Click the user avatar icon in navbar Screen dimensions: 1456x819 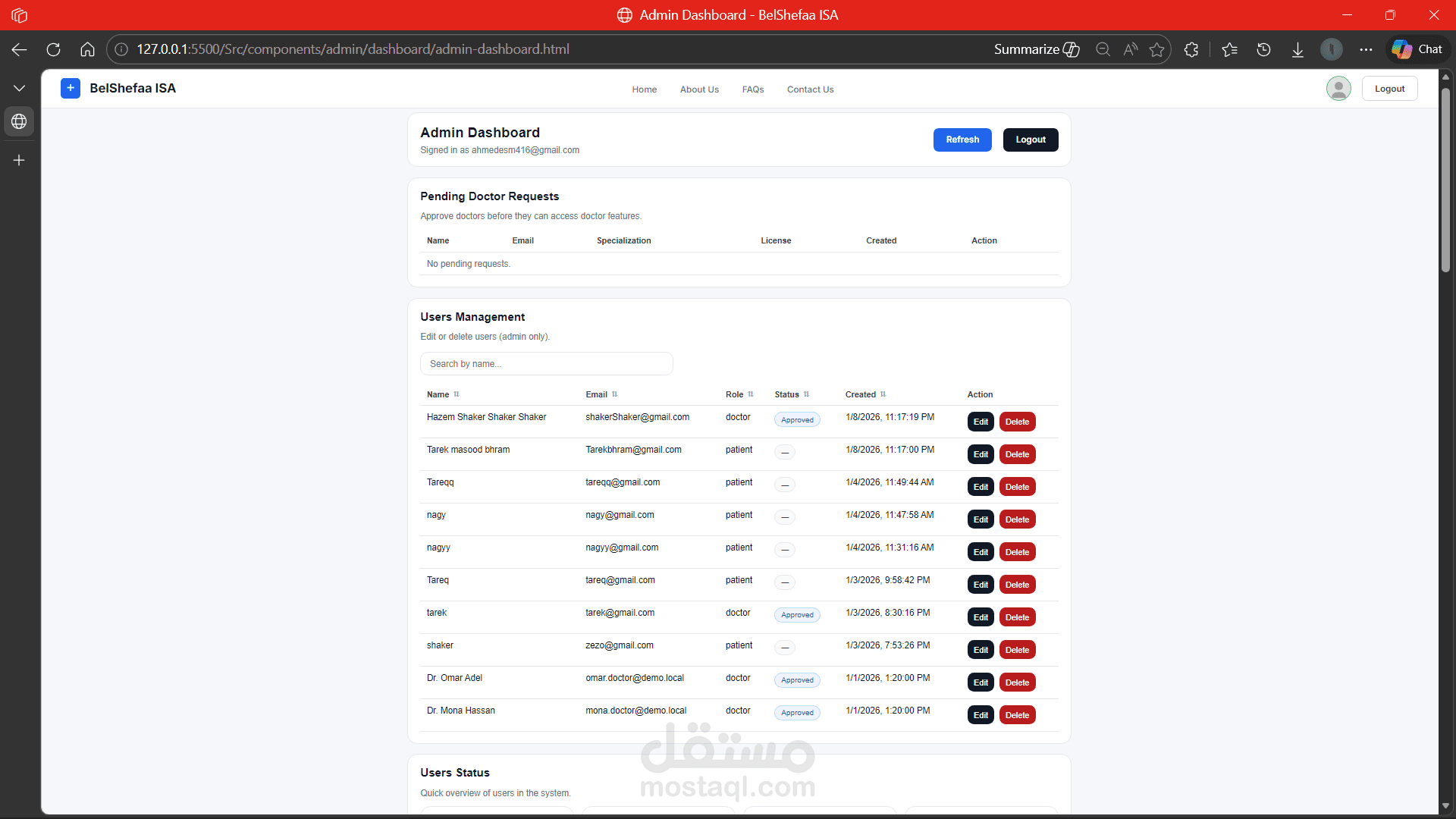tap(1338, 89)
